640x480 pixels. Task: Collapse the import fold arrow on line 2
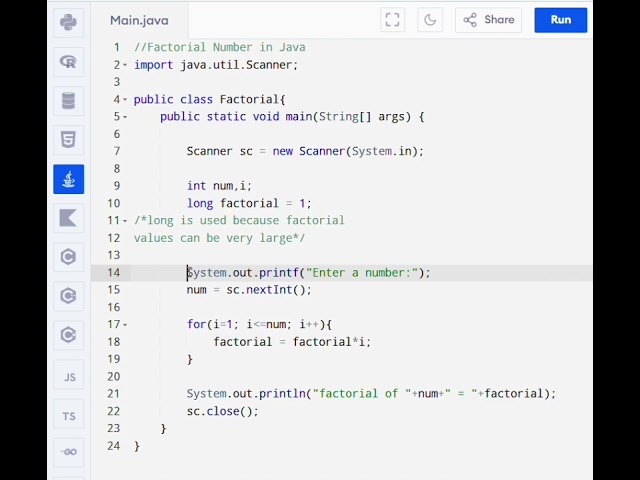click(x=125, y=65)
